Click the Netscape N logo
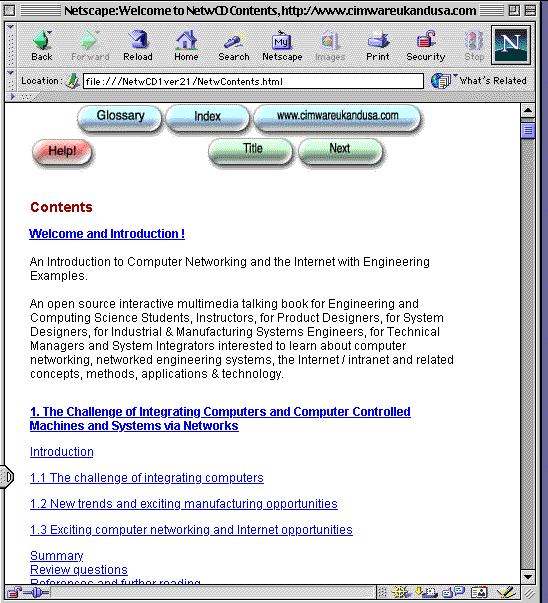 [511, 45]
